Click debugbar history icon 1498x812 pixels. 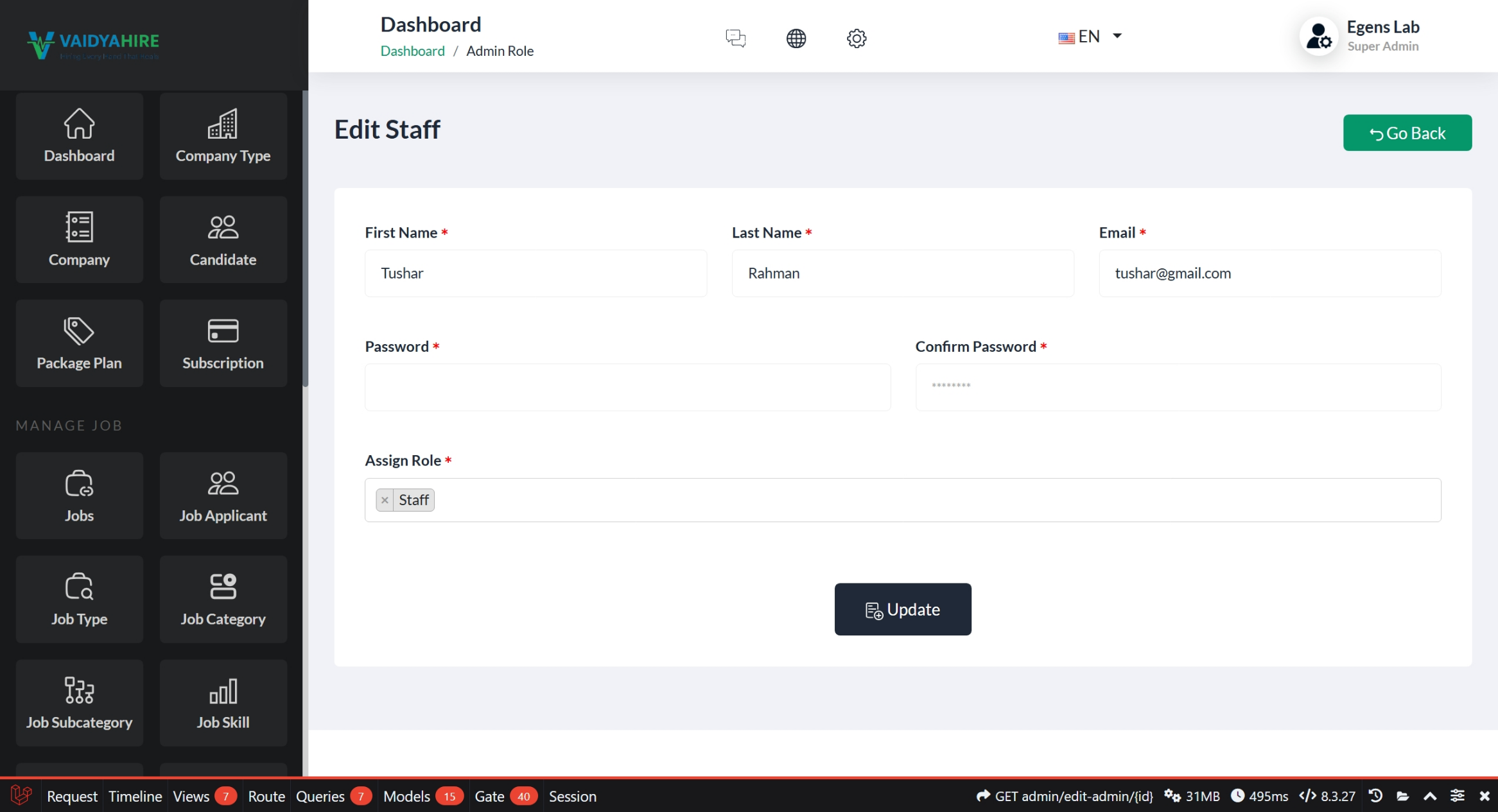tap(1375, 796)
